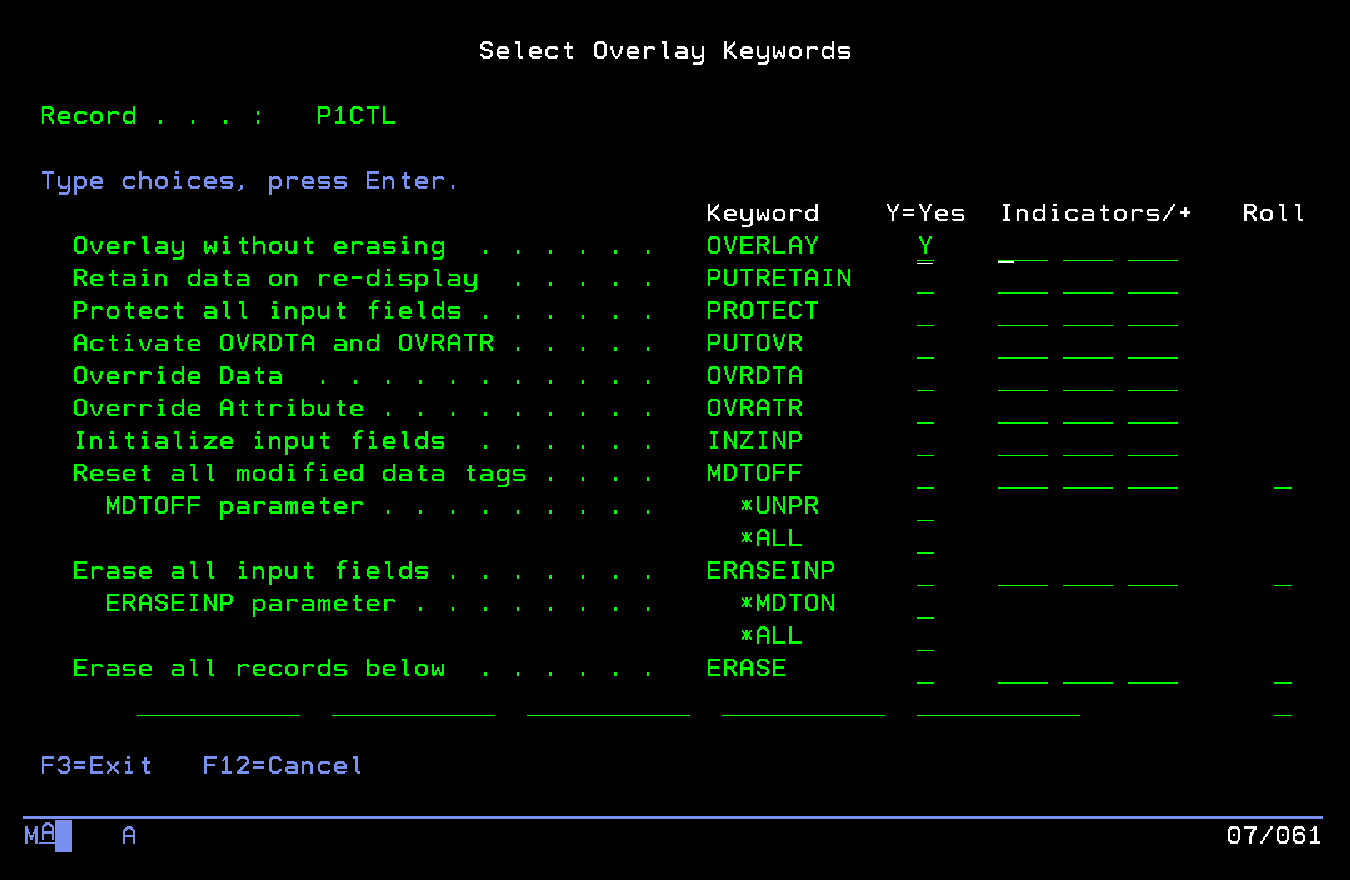The width and height of the screenshot is (1350, 880).
Task: Click first indicator field on OVERLAY row
Action: [x=1022, y=246]
